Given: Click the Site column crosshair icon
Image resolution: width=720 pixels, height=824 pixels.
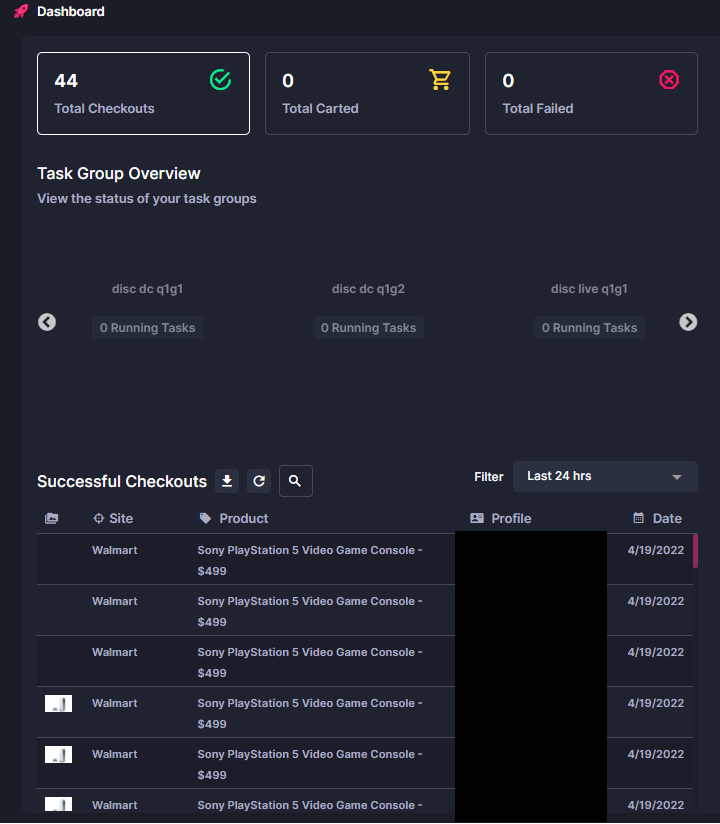Looking at the screenshot, I should point(98,519).
